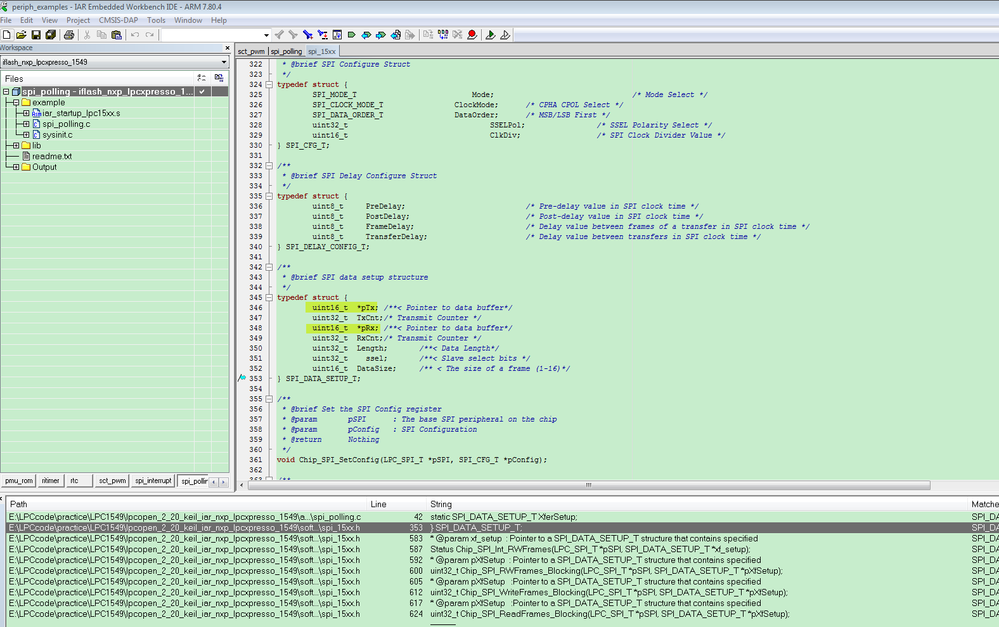
Task: Switch to the spi_polling editor tab
Action: [x=286, y=50]
